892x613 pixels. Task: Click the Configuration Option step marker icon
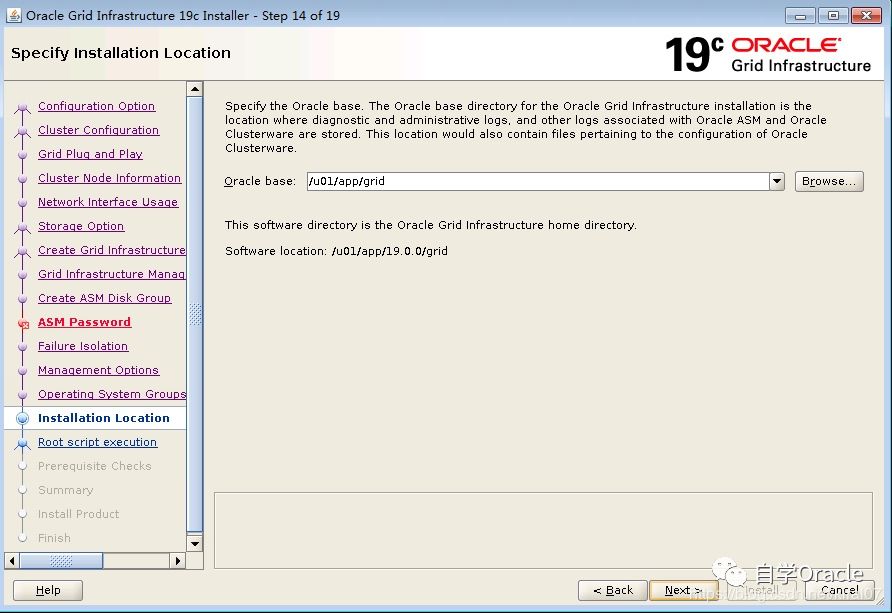[x=22, y=107]
